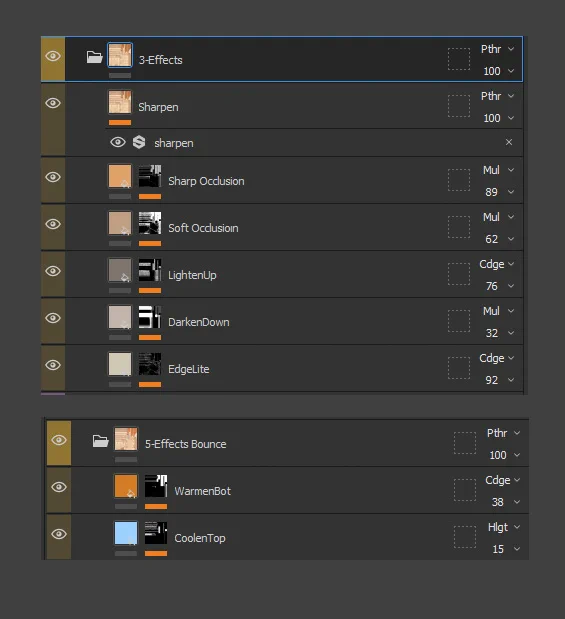Open opacity 32 dropdown for DarkenDown
565x619 pixels.
tap(500, 333)
